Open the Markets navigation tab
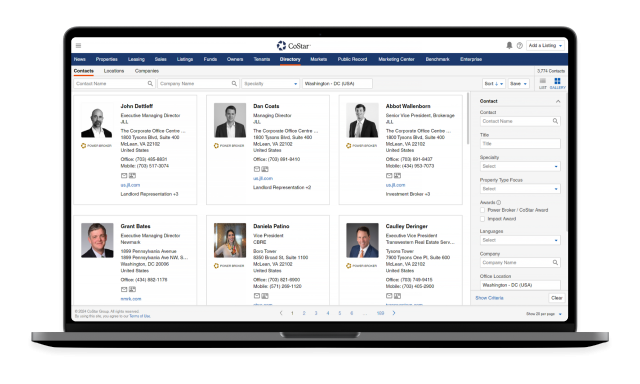The height and width of the screenshot is (384, 640). pyautogui.click(x=318, y=59)
